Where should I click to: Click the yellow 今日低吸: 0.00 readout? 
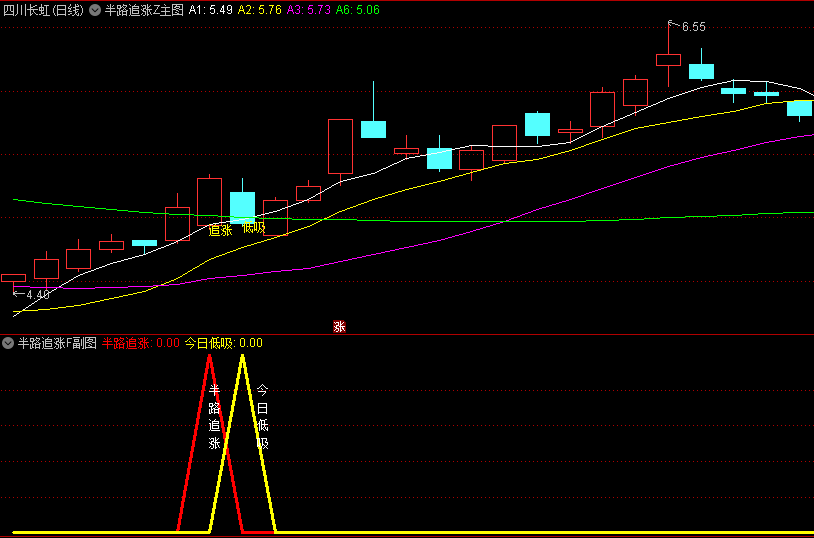coord(223,343)
